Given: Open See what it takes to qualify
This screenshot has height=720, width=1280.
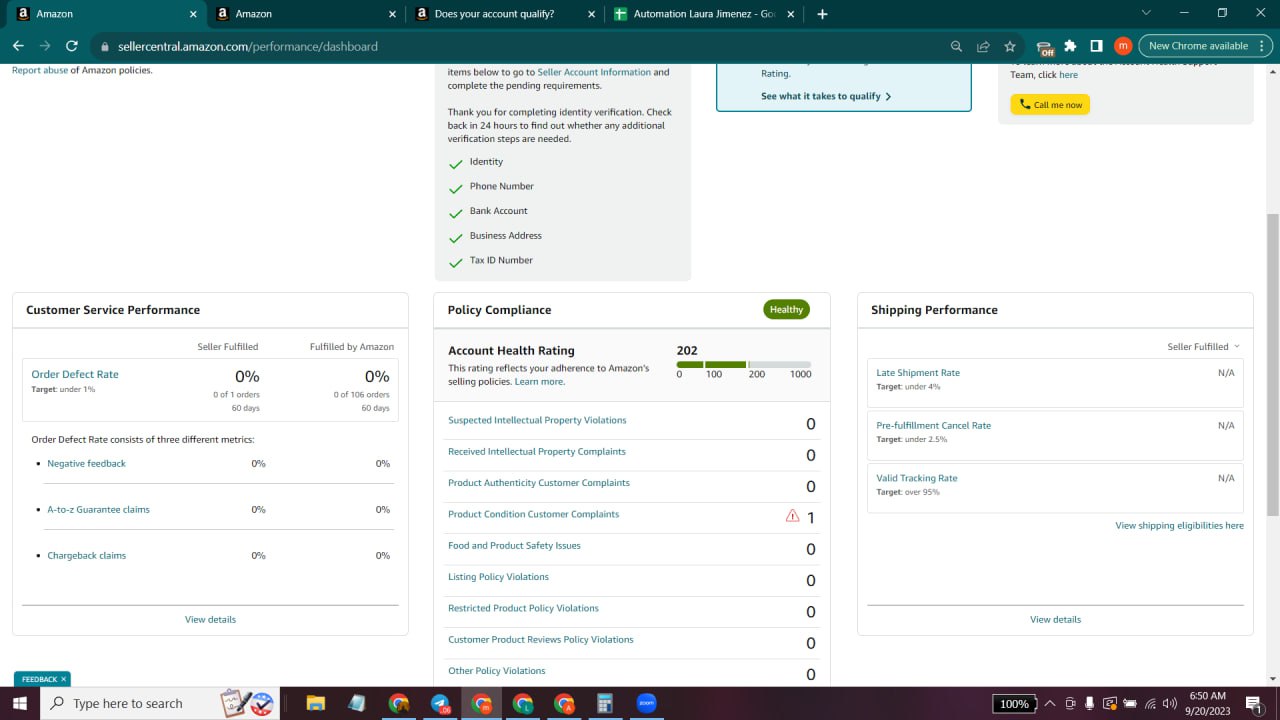Looking at the screenshot, I should coord(826,96).
